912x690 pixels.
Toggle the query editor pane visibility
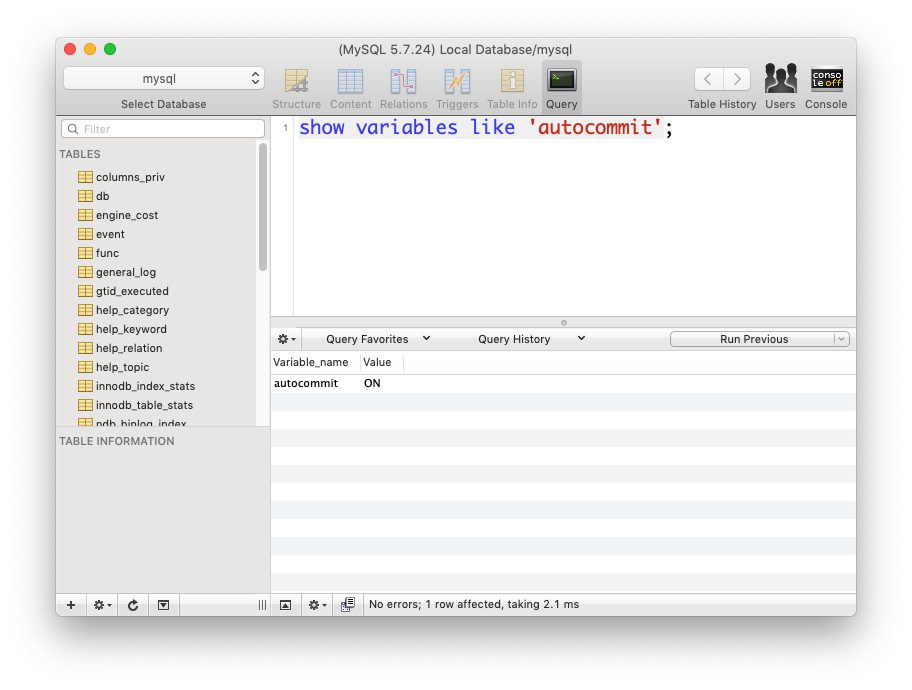(286, 605)
